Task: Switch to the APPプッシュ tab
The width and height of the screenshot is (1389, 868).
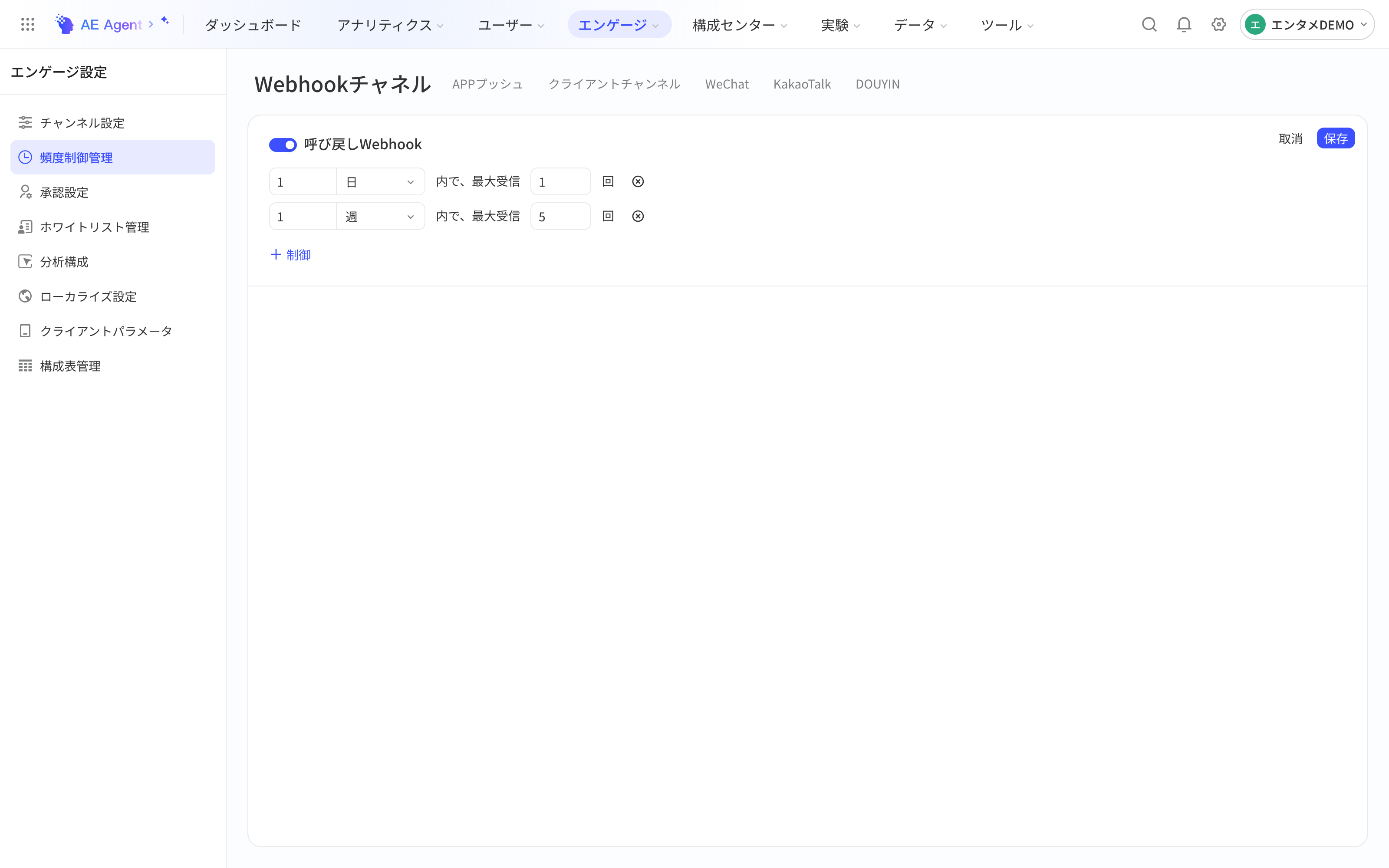Action: [x=488, y=84]
